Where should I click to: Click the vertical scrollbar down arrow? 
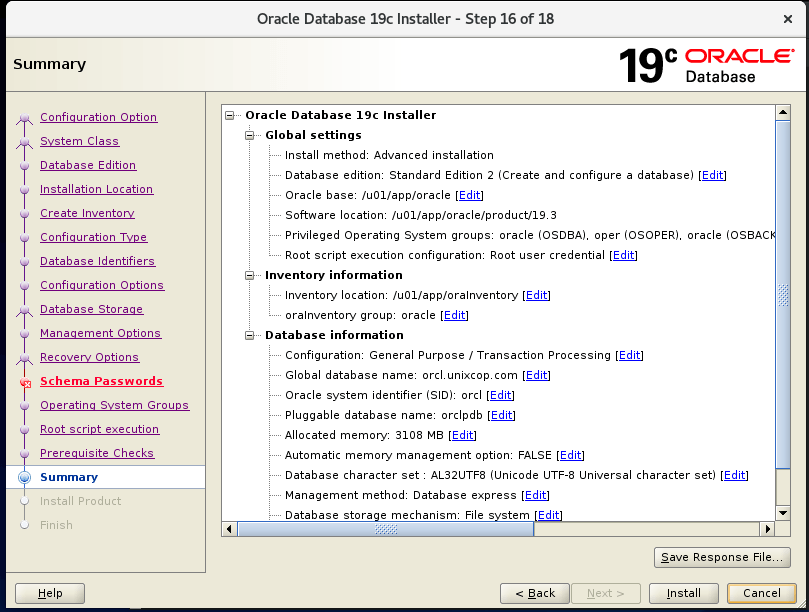click(x=783, y=513)
